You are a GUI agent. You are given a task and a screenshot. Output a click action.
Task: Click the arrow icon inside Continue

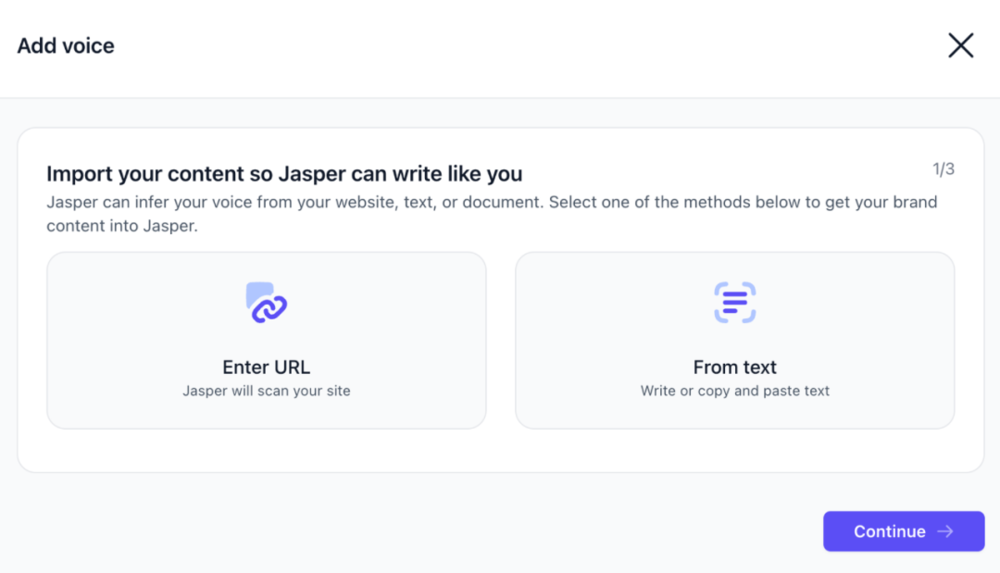click(x=945, y=532)
